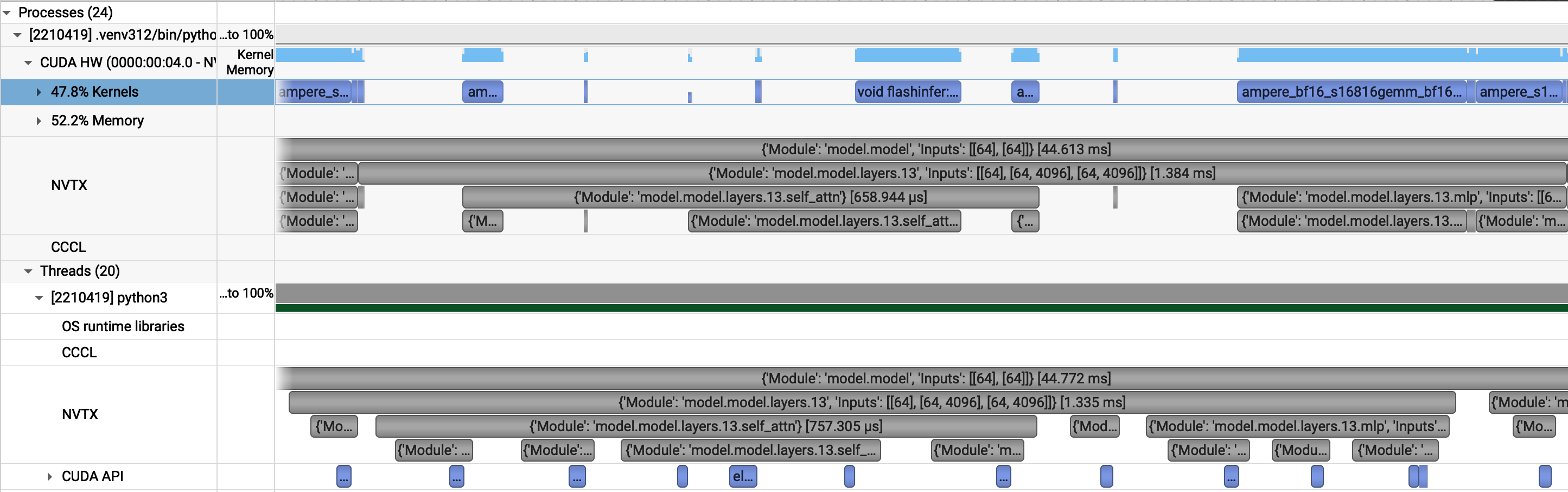
Task: Select the model.model.layers.13.self_attn NVTX range
Action: coord(750,197)
